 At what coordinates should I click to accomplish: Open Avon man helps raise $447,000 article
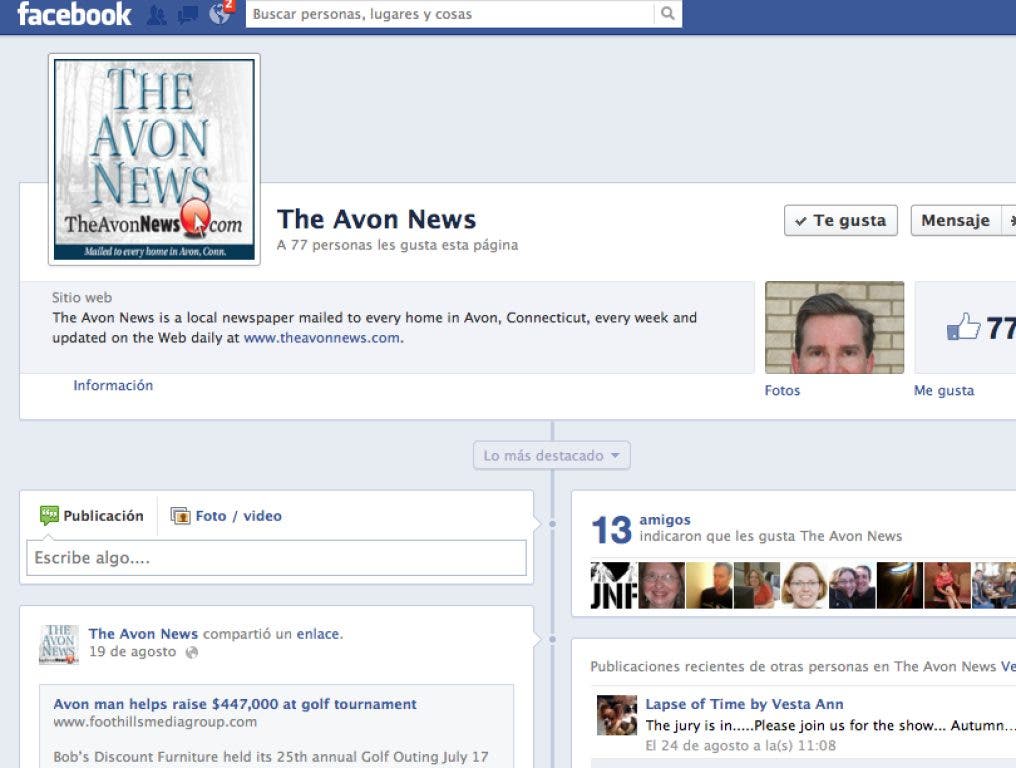tap(235, 704)
